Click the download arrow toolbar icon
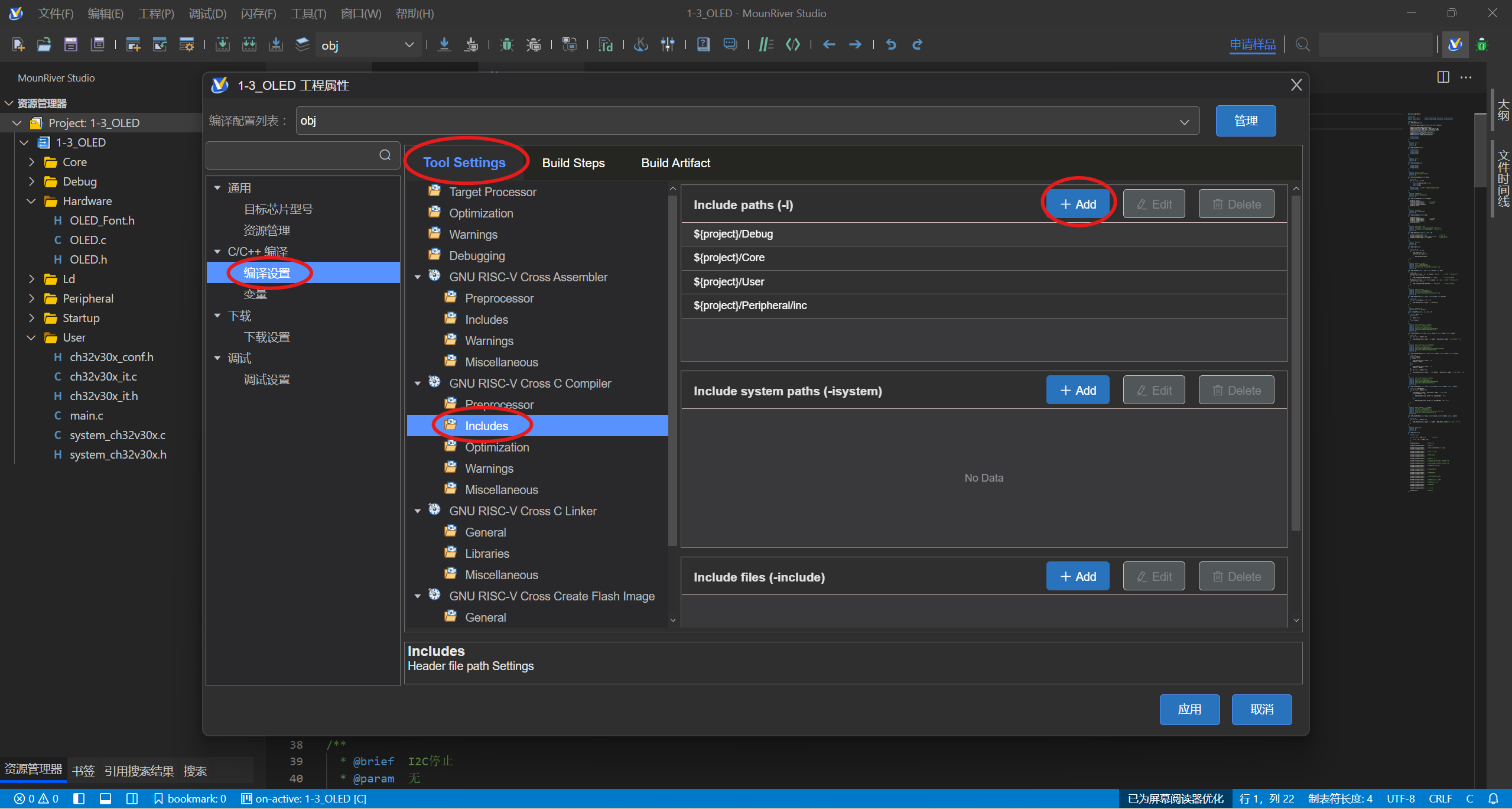This screenshot has height=809, width=1512. 444,44
